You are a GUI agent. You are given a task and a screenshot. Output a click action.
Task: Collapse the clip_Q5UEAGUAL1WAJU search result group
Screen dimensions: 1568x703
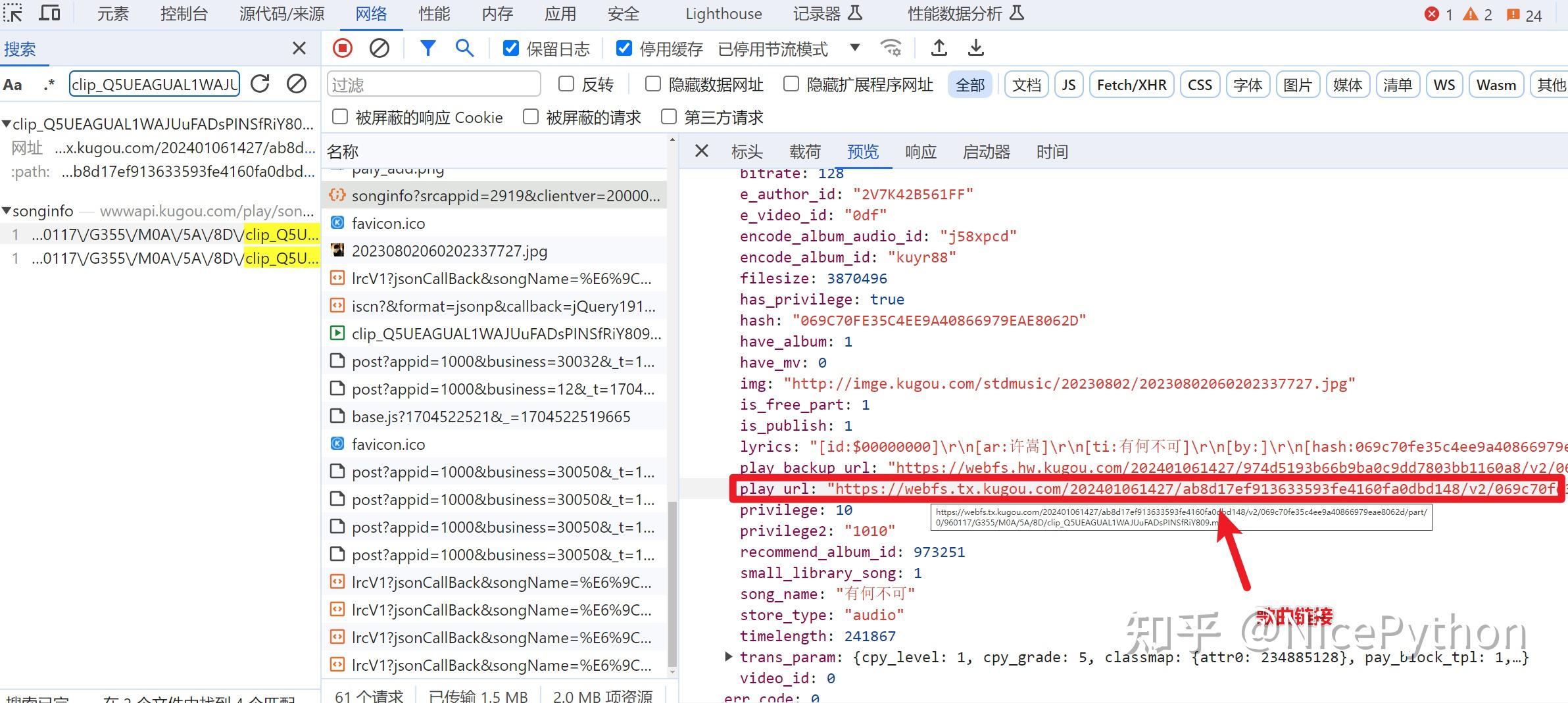coord(7,124)
